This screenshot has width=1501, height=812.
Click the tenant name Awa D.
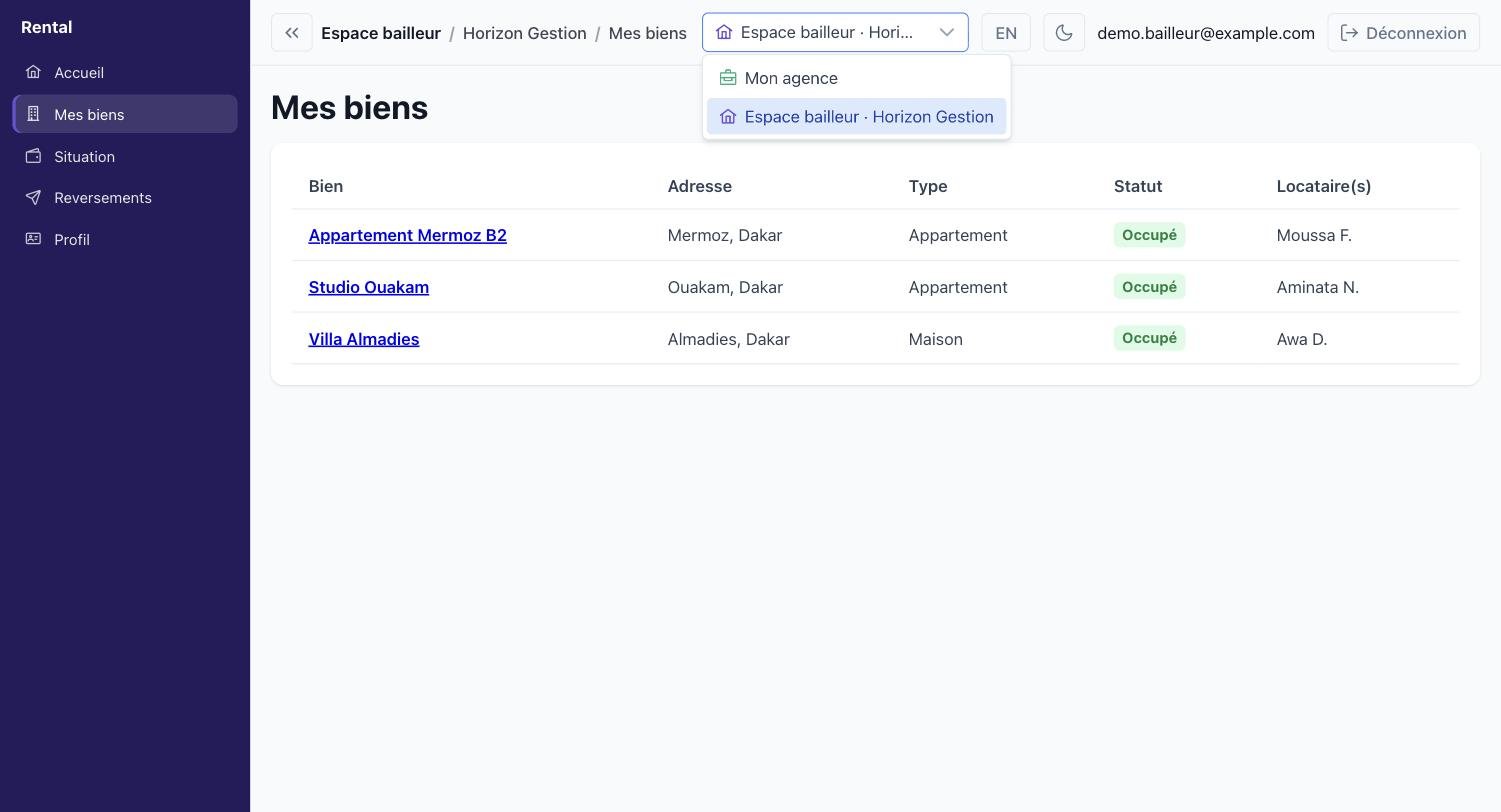pyautogui.click(x=1302, y=339)
